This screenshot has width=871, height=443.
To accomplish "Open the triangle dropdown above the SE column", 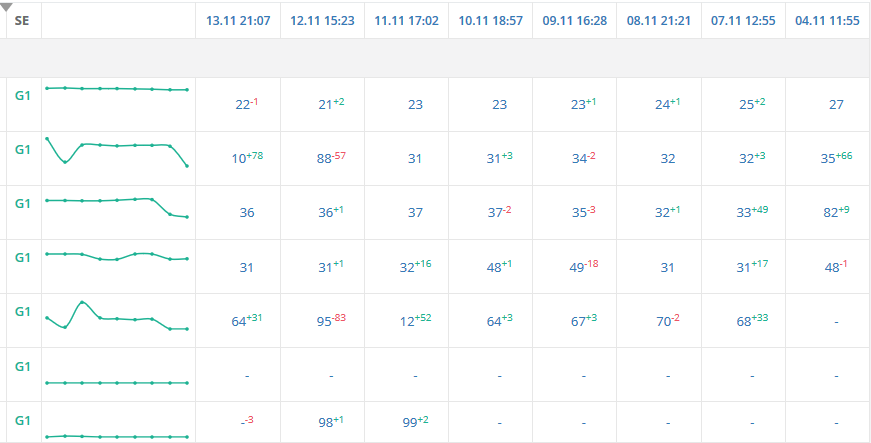I will coord(7,7).
